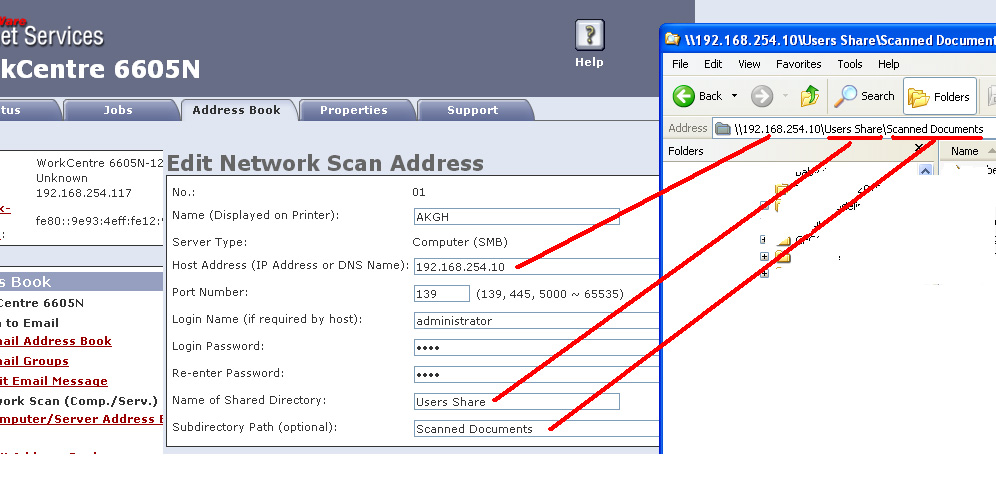This screenshot has height=493, width=996.
Task: Click the Port Number field
Action: tap(441, 294)
